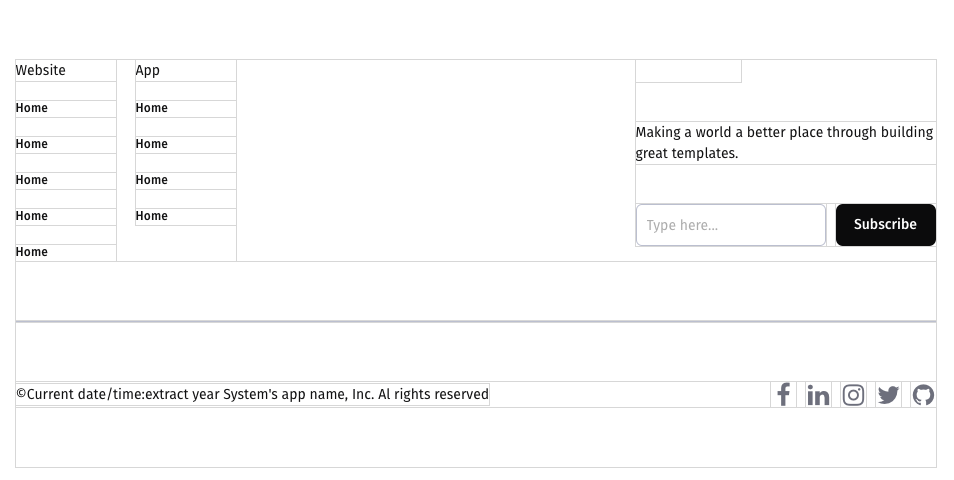This screenshot has width=954, height=480.
Task: Select second Home link under App
Action: tap(152, 144)
